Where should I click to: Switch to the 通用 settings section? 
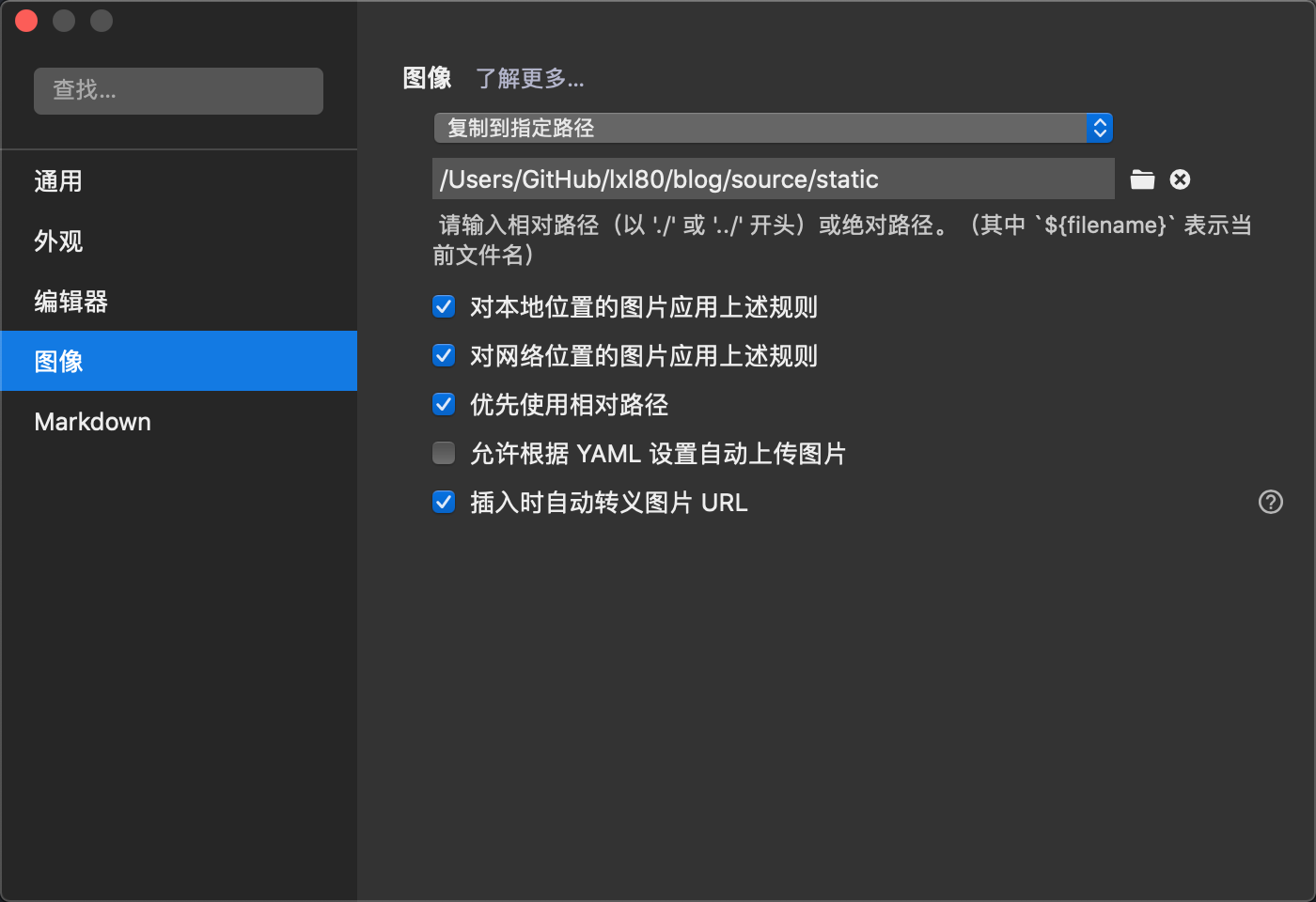[59, 180]
